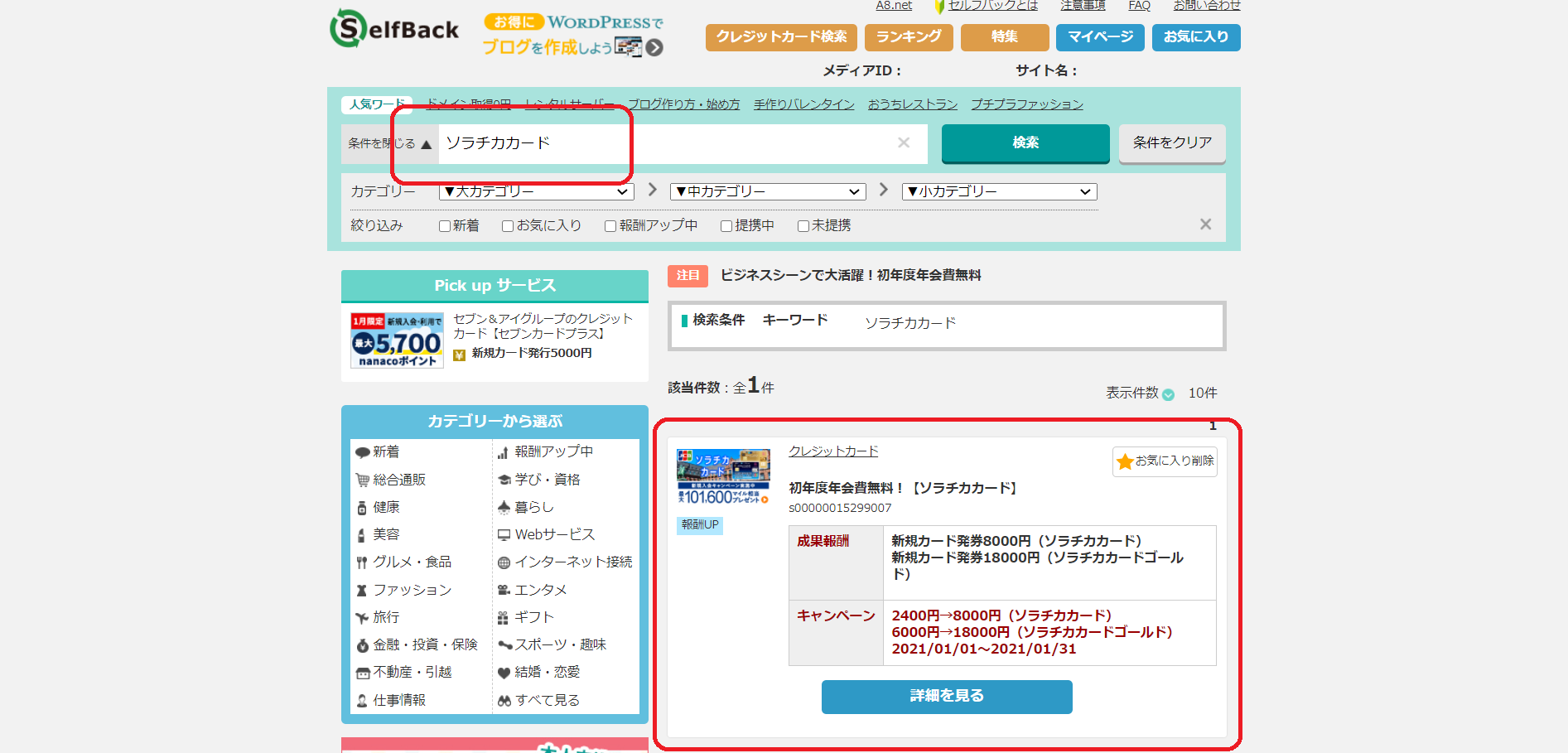Click the popular word 手作りバレンタイン
This screenshot has height=753, width=1568.
point(803,104)
